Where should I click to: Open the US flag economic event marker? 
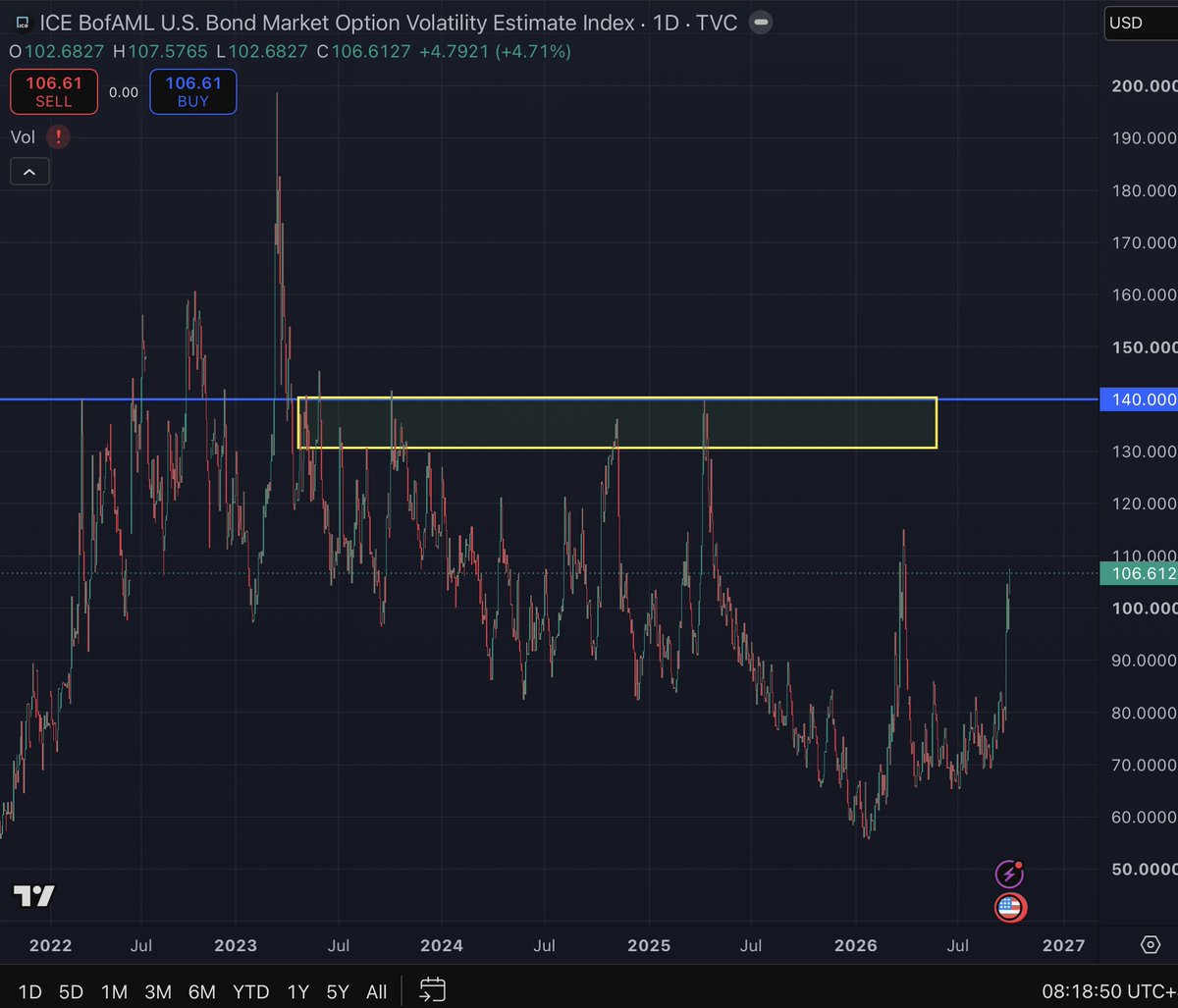coord(1010,908)
